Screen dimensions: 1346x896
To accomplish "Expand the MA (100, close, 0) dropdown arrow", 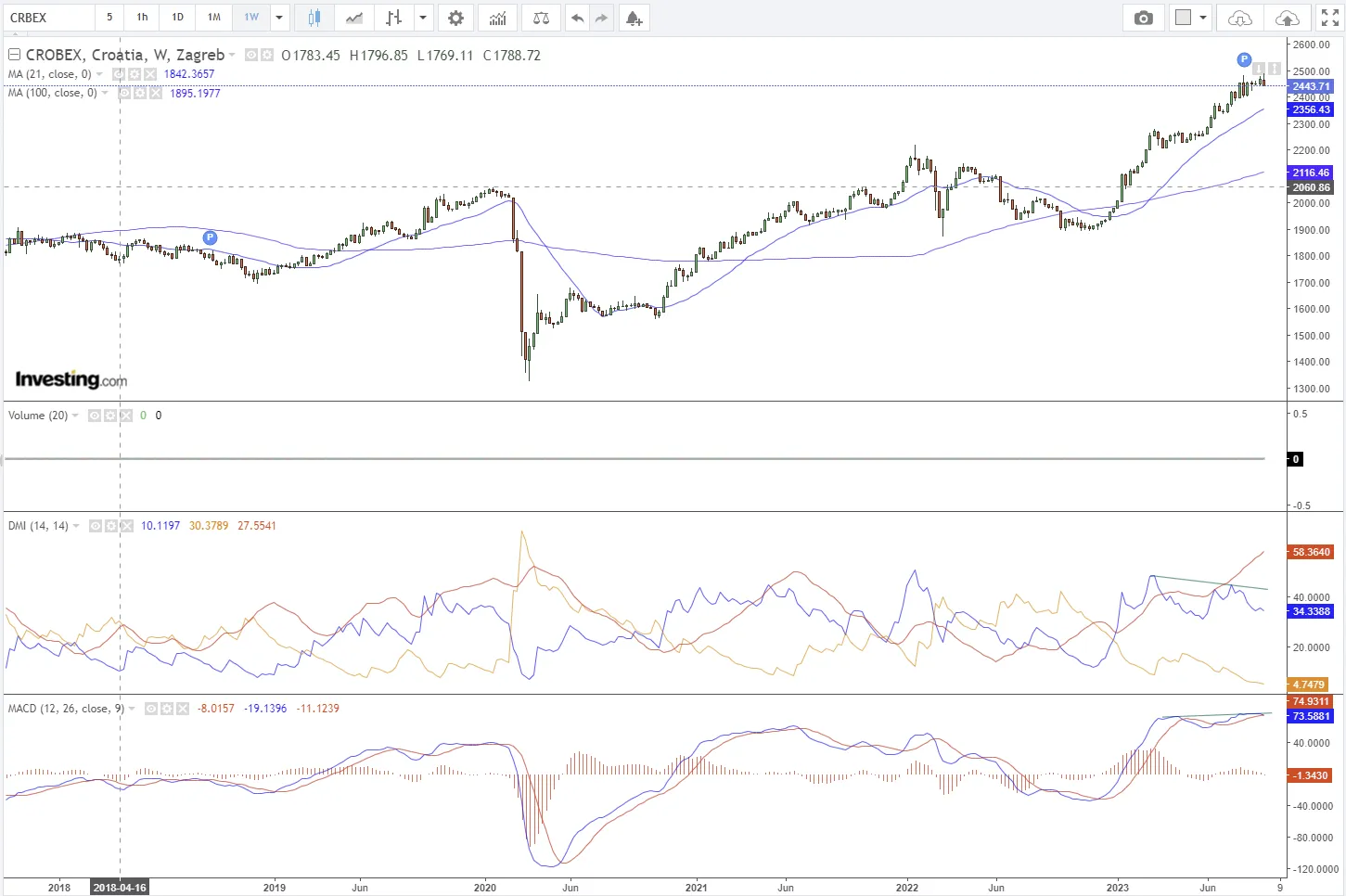I will coord(105,93).
